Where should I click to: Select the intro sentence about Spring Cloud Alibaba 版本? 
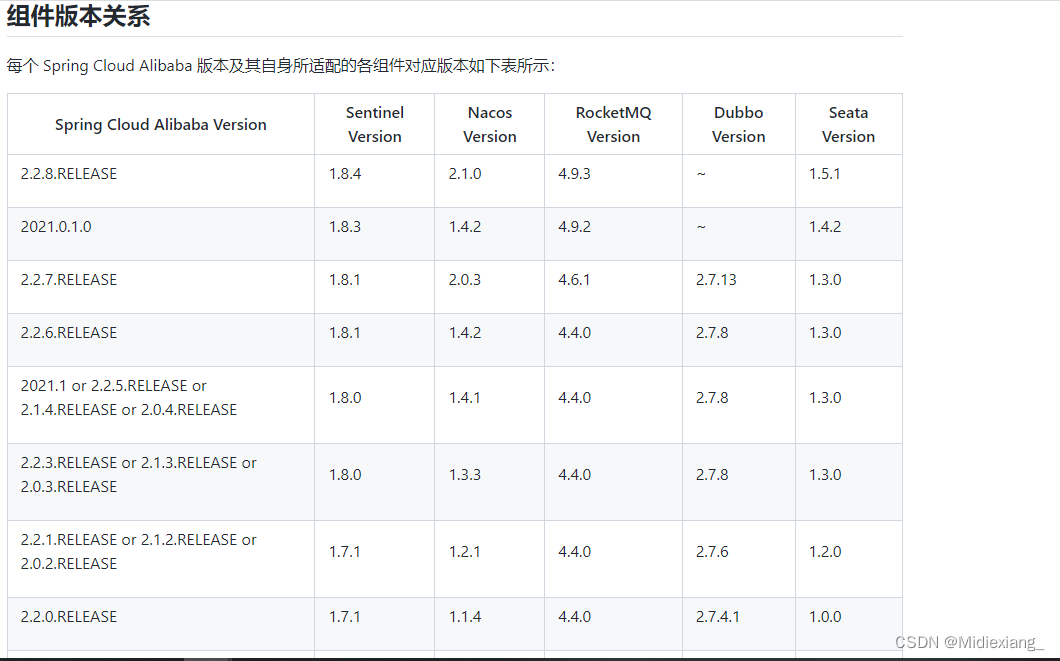(281, 66)
